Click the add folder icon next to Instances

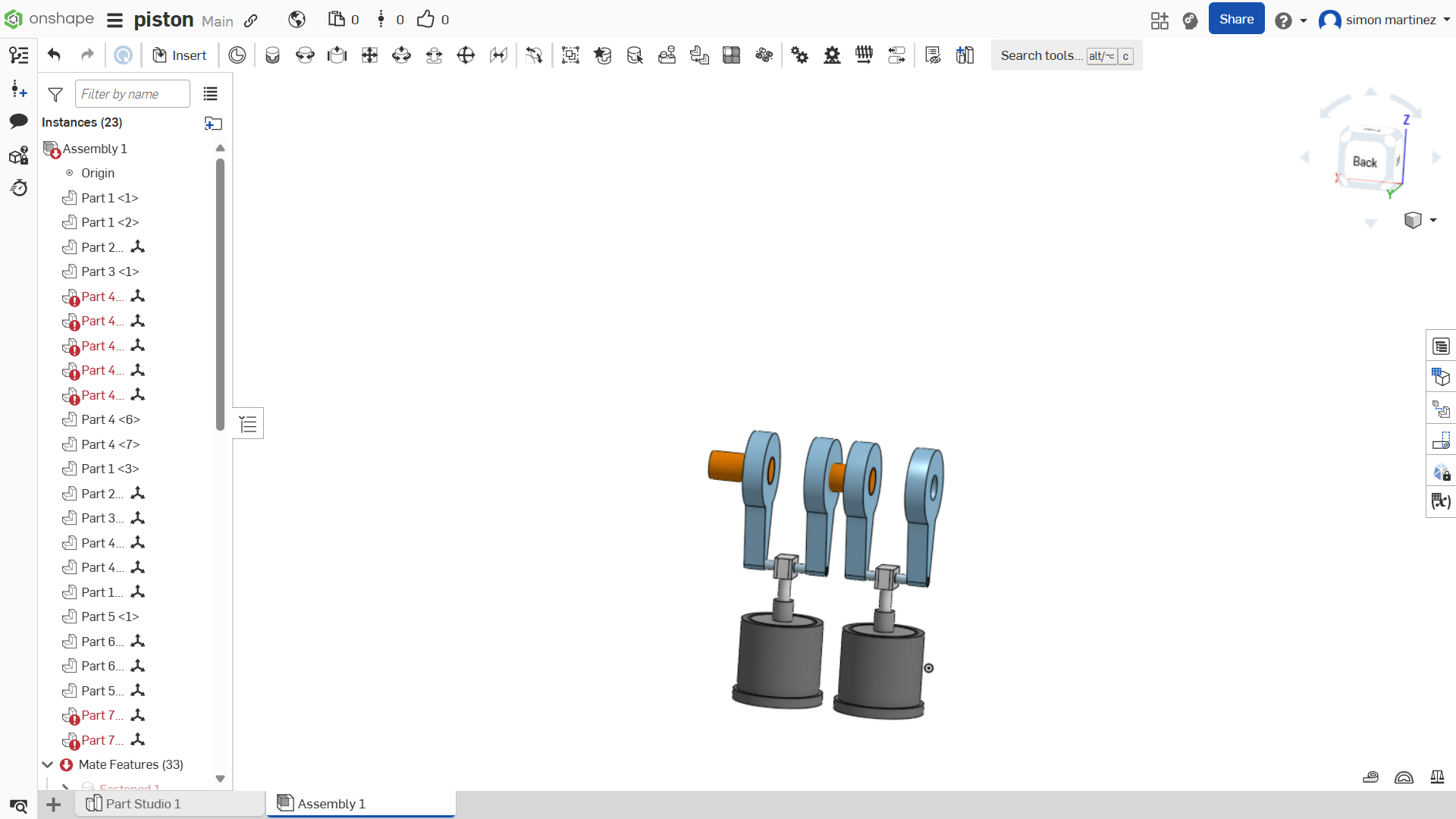point(213,123)
